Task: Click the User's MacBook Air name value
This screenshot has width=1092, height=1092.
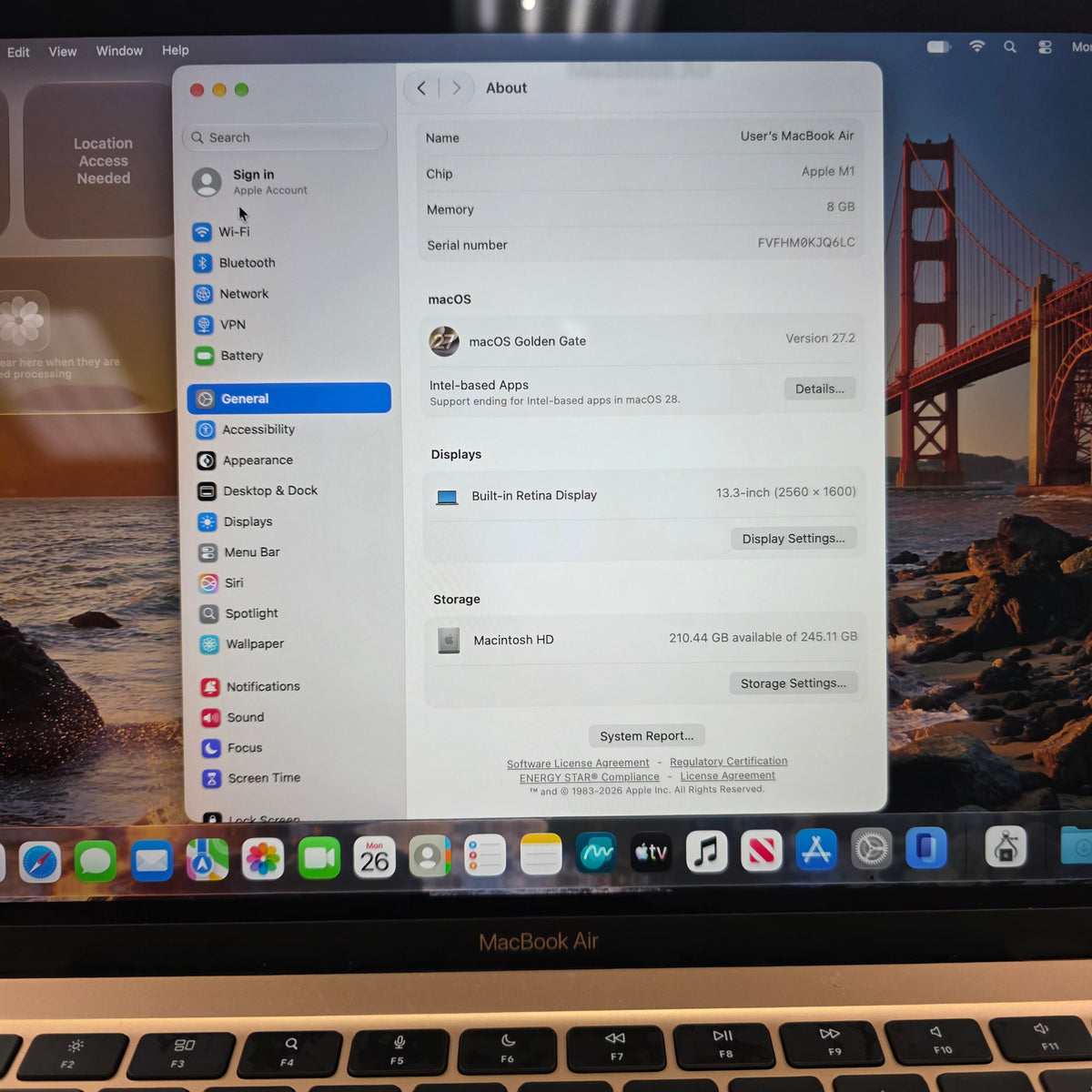Action: pos(797,136)
